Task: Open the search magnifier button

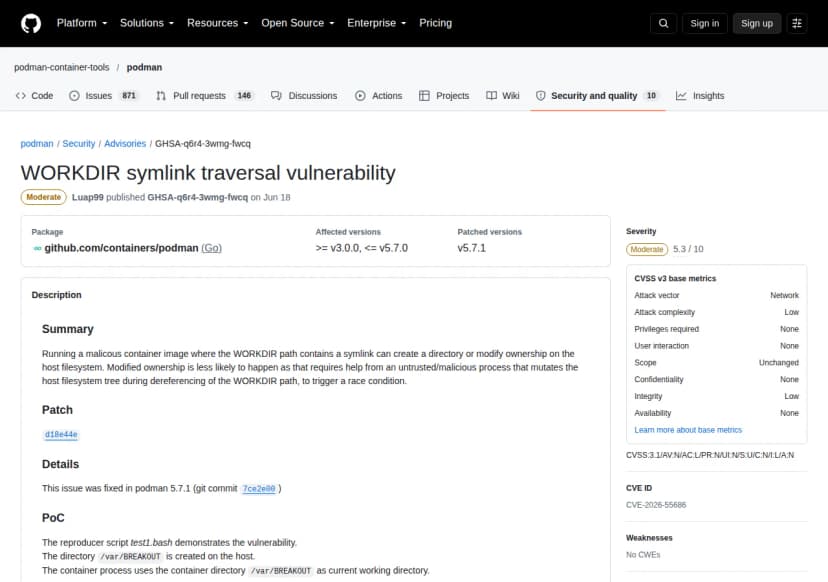Action: (663, 23)
